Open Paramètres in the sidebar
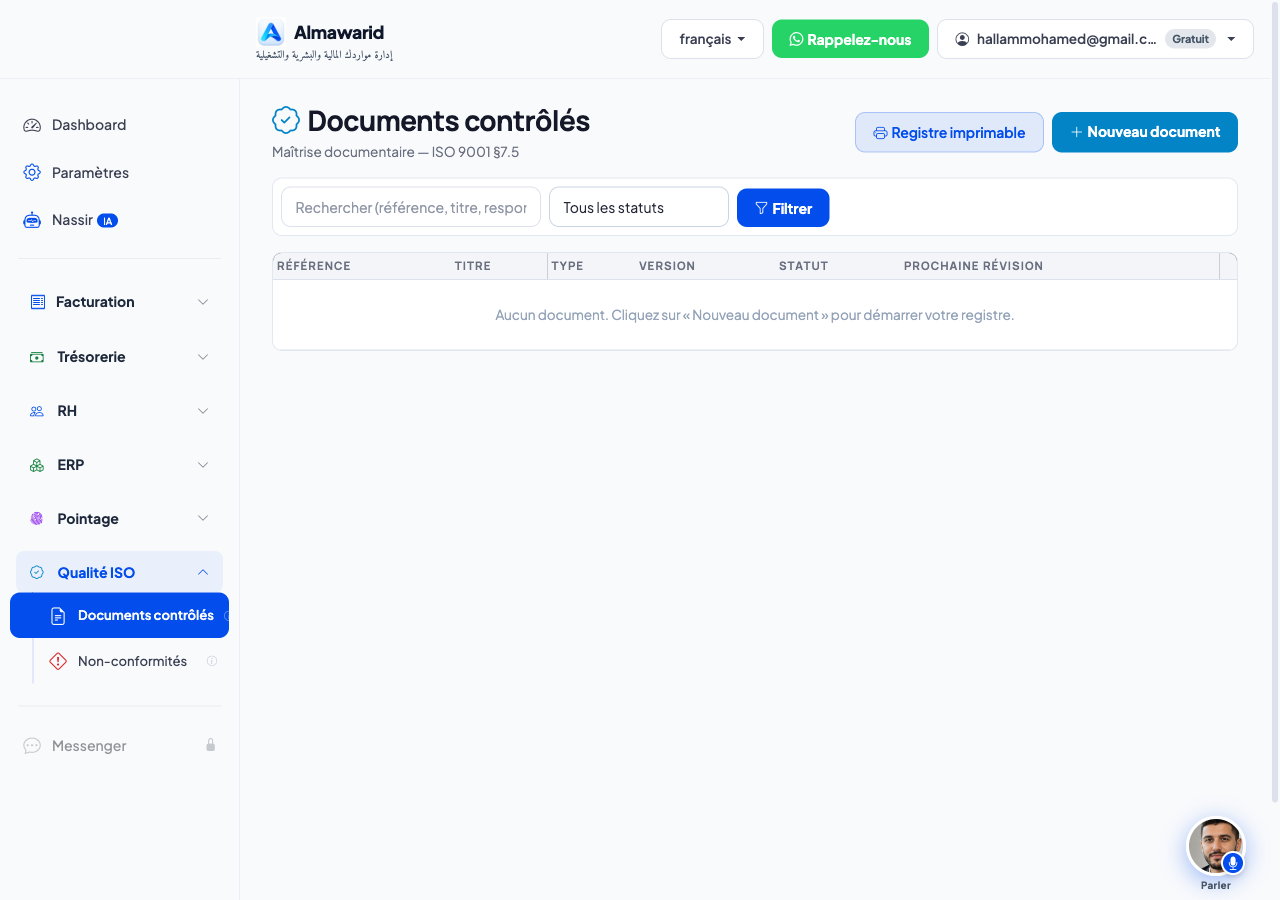 coord(119,172)
